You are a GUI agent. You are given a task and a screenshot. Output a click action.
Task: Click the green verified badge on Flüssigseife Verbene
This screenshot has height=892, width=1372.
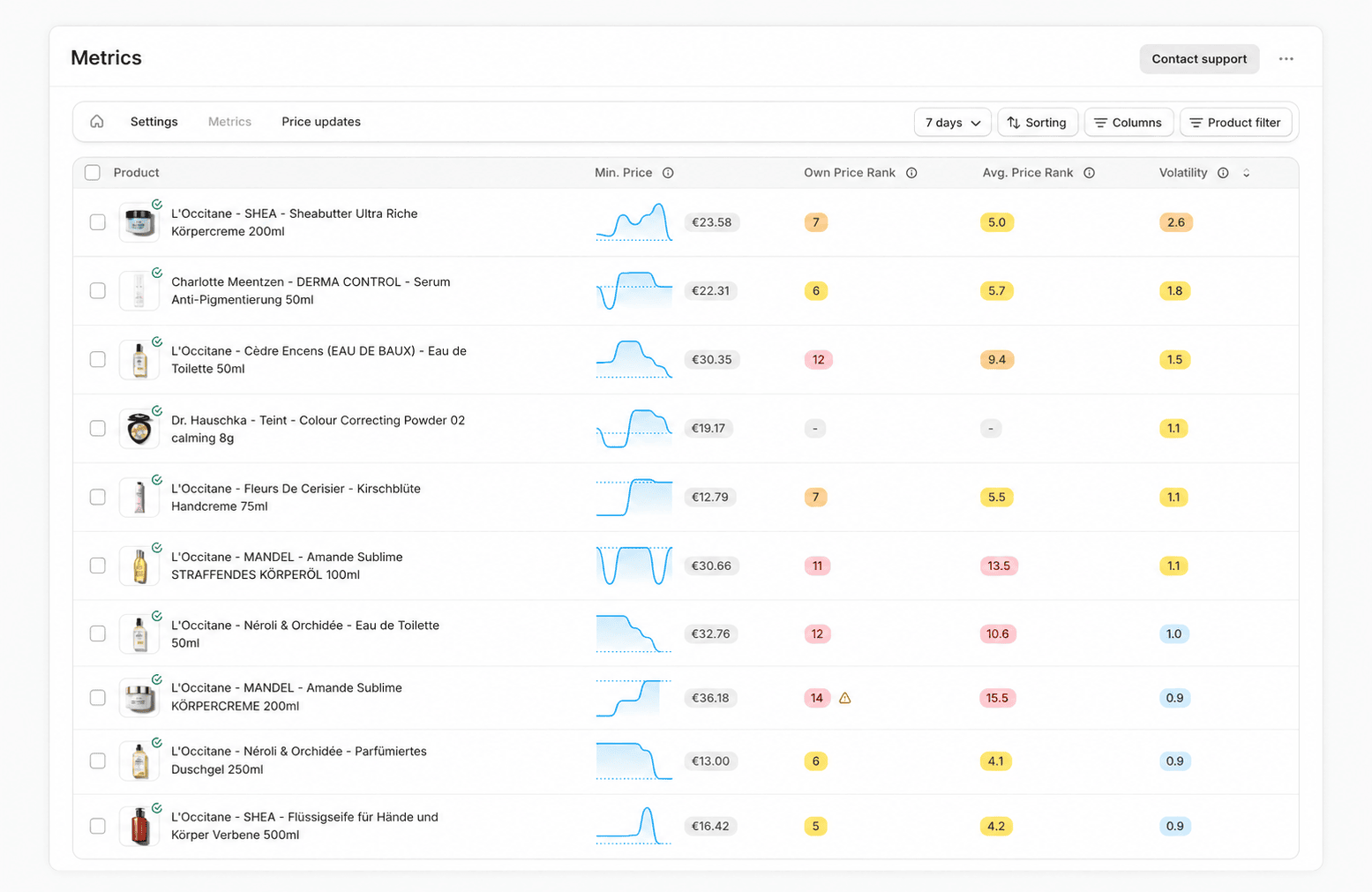click(157, 807)
